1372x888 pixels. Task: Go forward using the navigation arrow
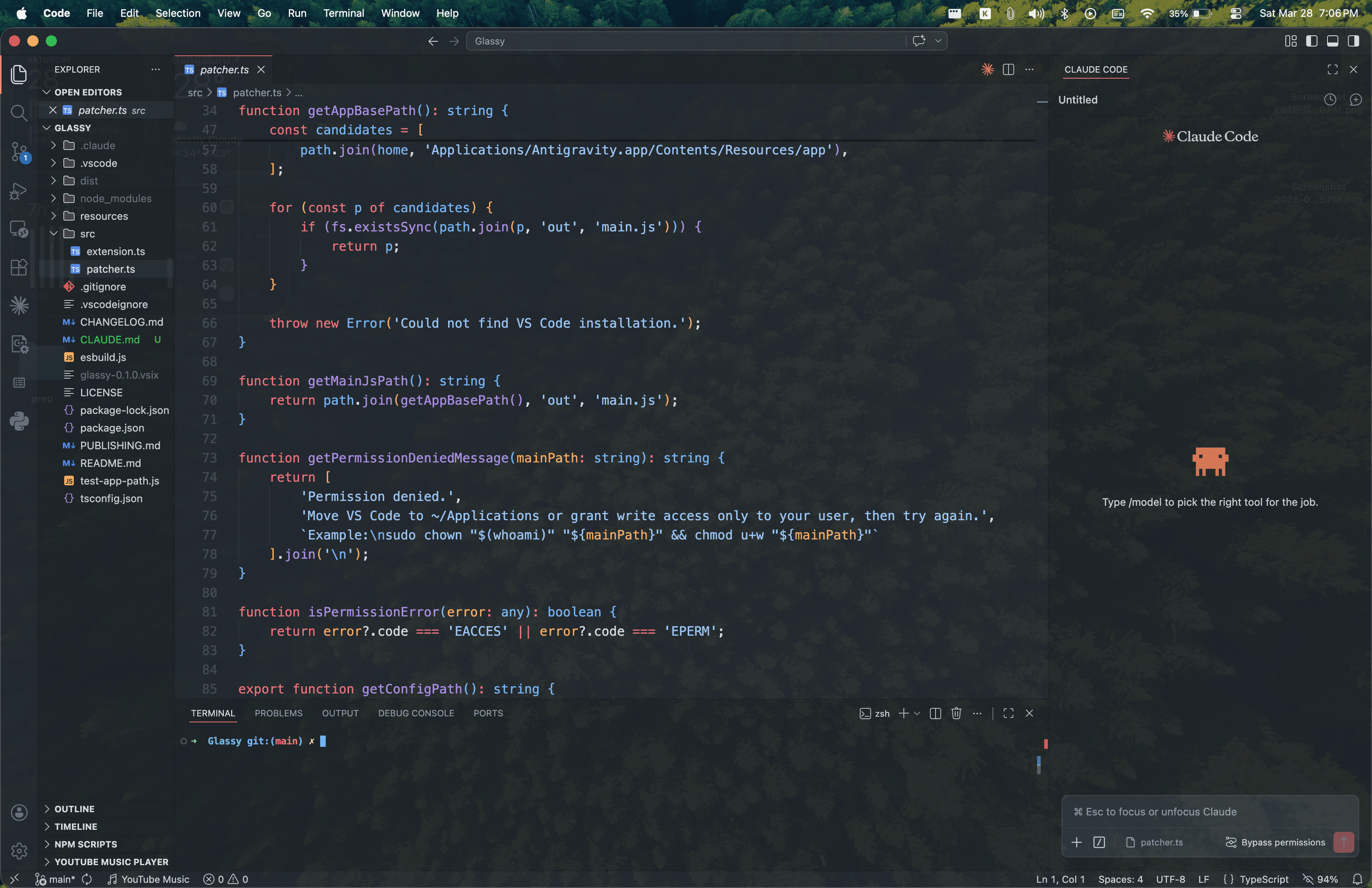point(454,41)
